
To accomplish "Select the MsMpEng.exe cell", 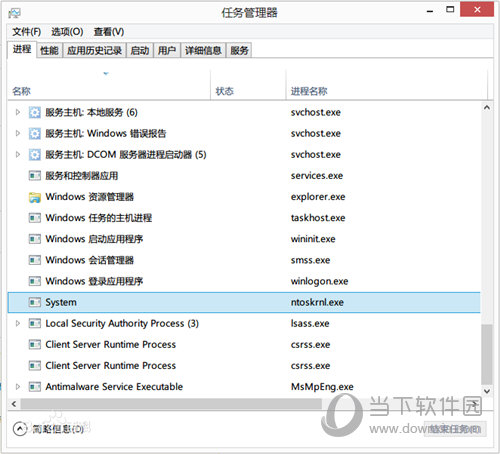I will (x=322, y=387).
